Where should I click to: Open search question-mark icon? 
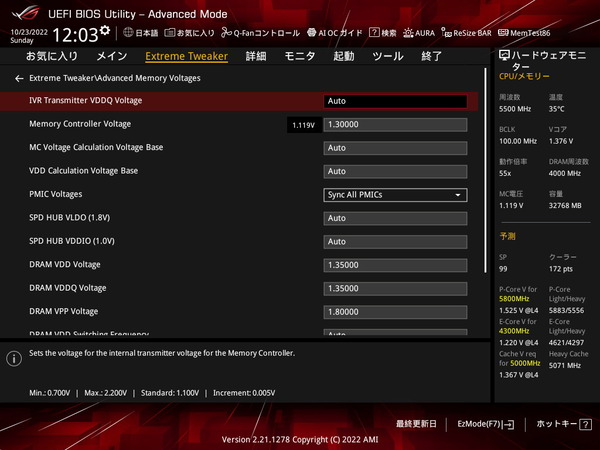(374, 33)
